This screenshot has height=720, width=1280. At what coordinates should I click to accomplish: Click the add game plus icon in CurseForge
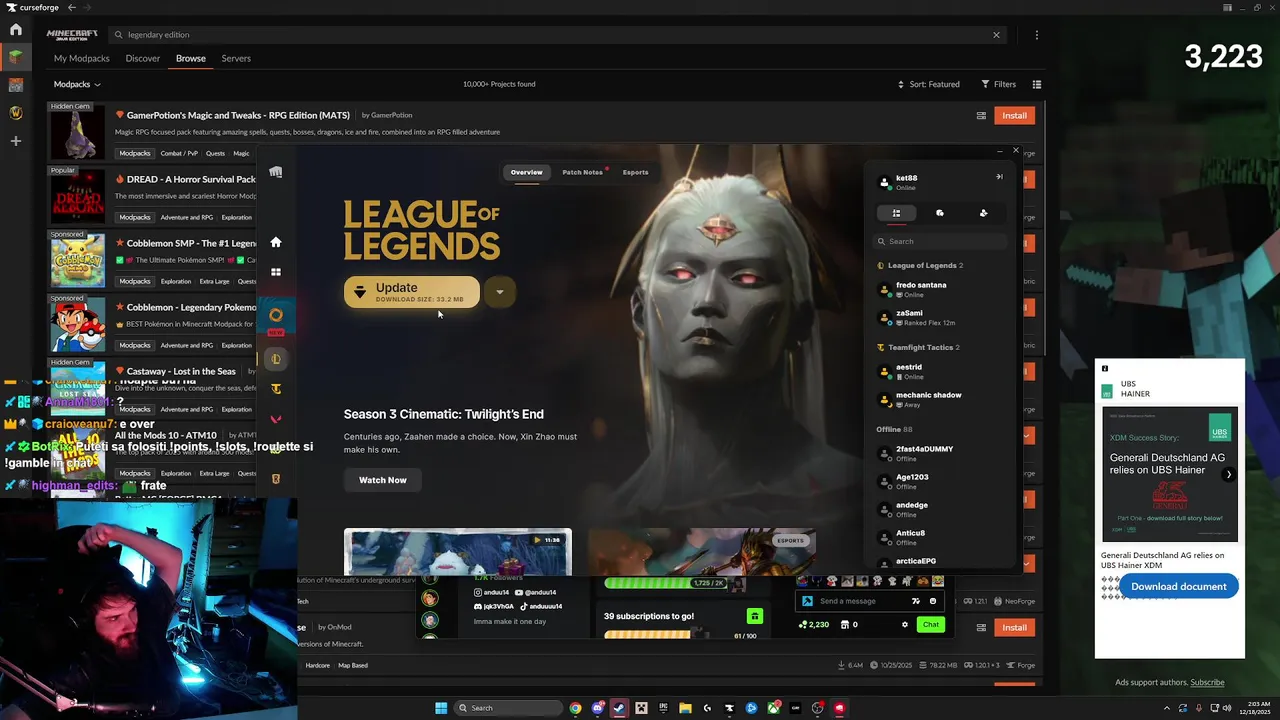pos(16,141)
